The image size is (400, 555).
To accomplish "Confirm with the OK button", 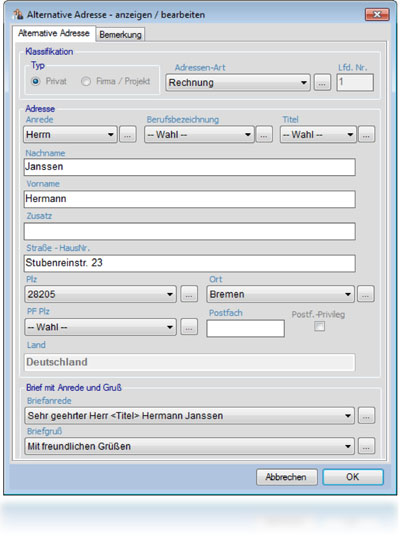I will (x=353, y=477).
